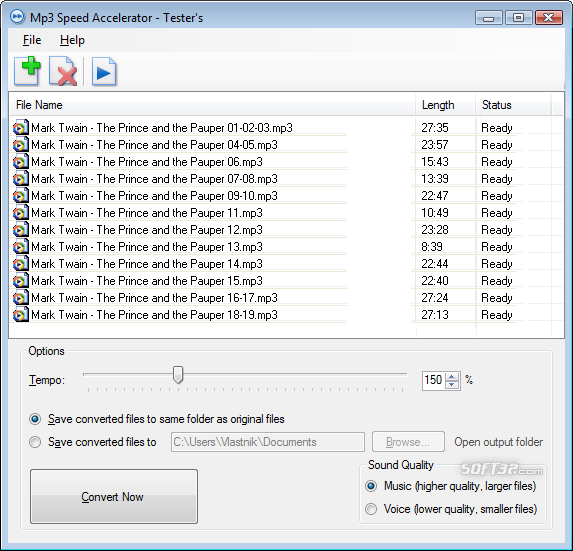Click the length value 22:47
This screenshot has height=551, width=573.
pyautogui.click(x=435, y=196)
